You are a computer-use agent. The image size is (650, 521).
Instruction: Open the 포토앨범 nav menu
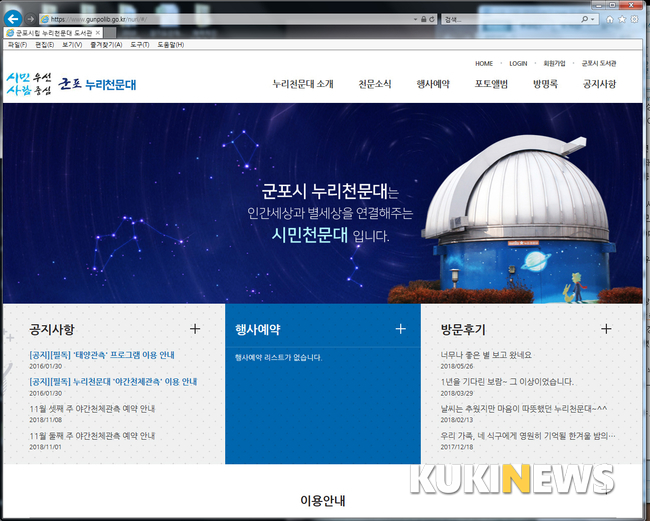[x=491, y=84]
